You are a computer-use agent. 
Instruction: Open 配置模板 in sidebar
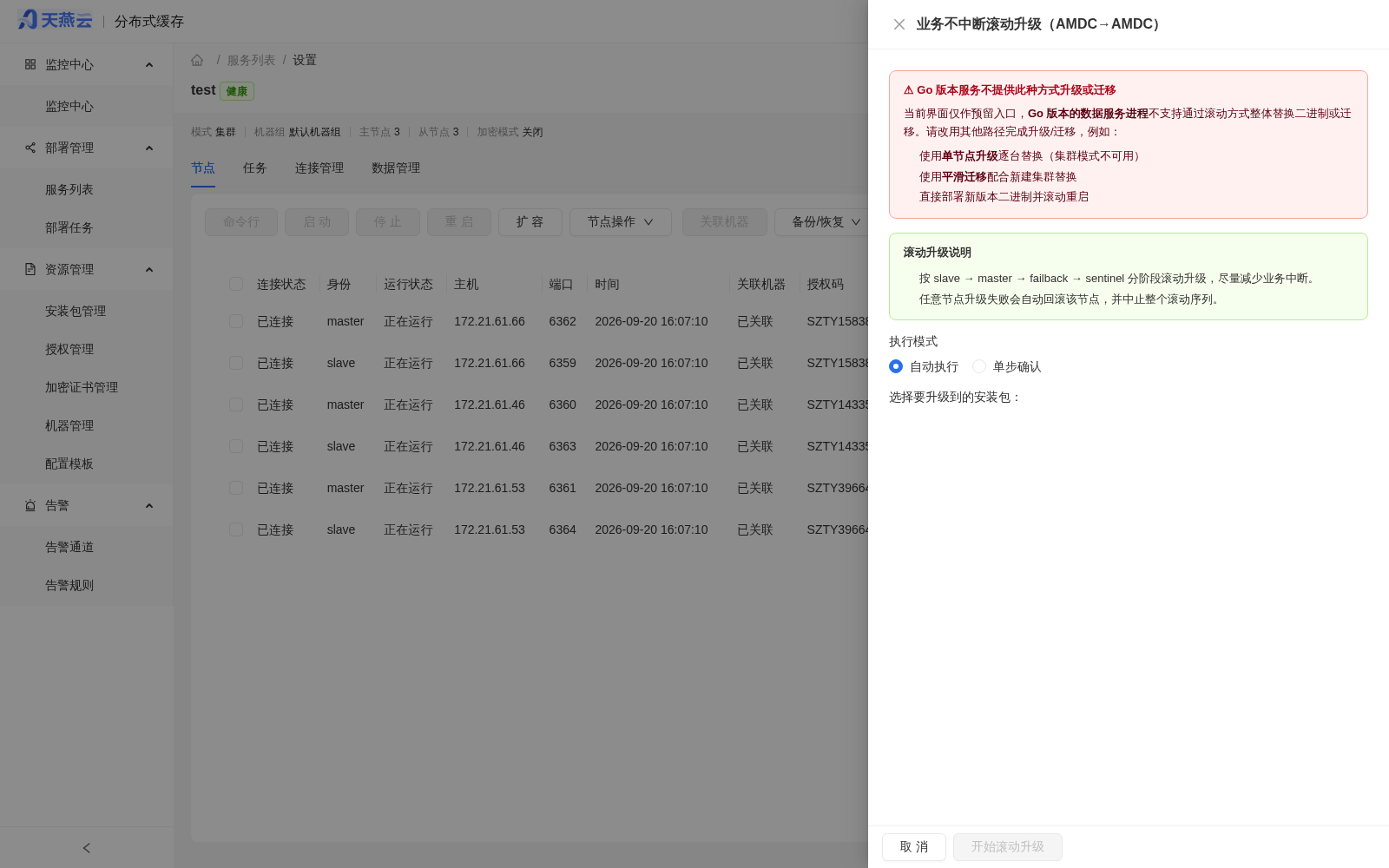(x=87, y=464)
